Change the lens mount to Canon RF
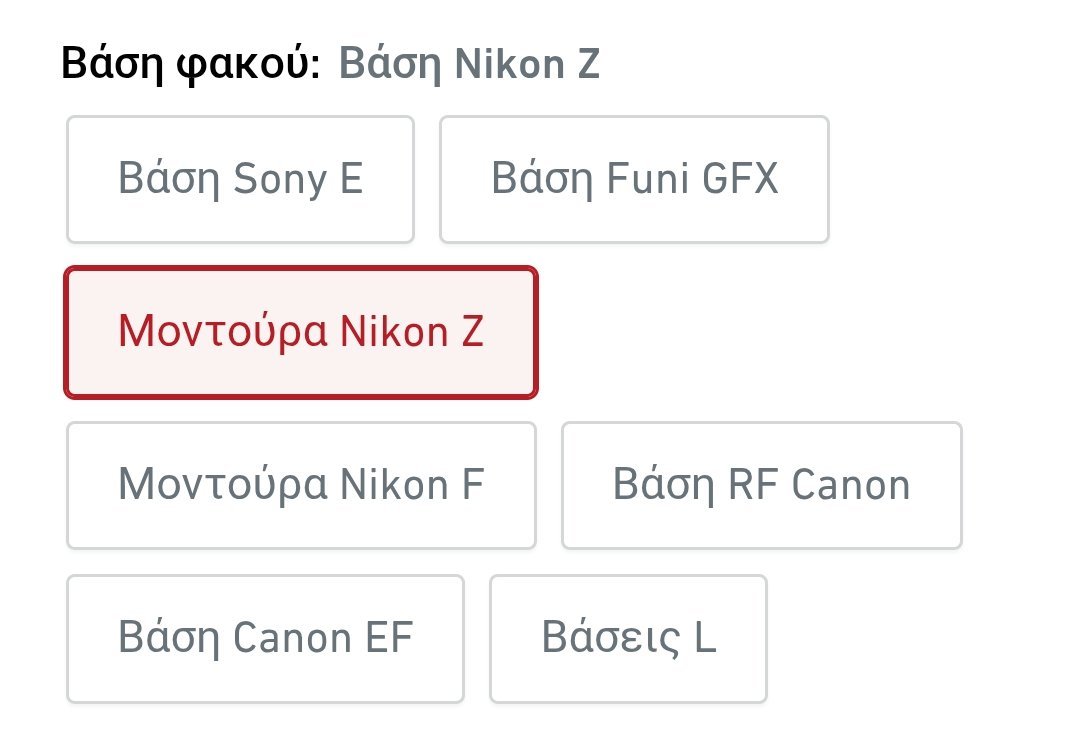Screen dimensions: 1074x749 [x=761, y=485]
